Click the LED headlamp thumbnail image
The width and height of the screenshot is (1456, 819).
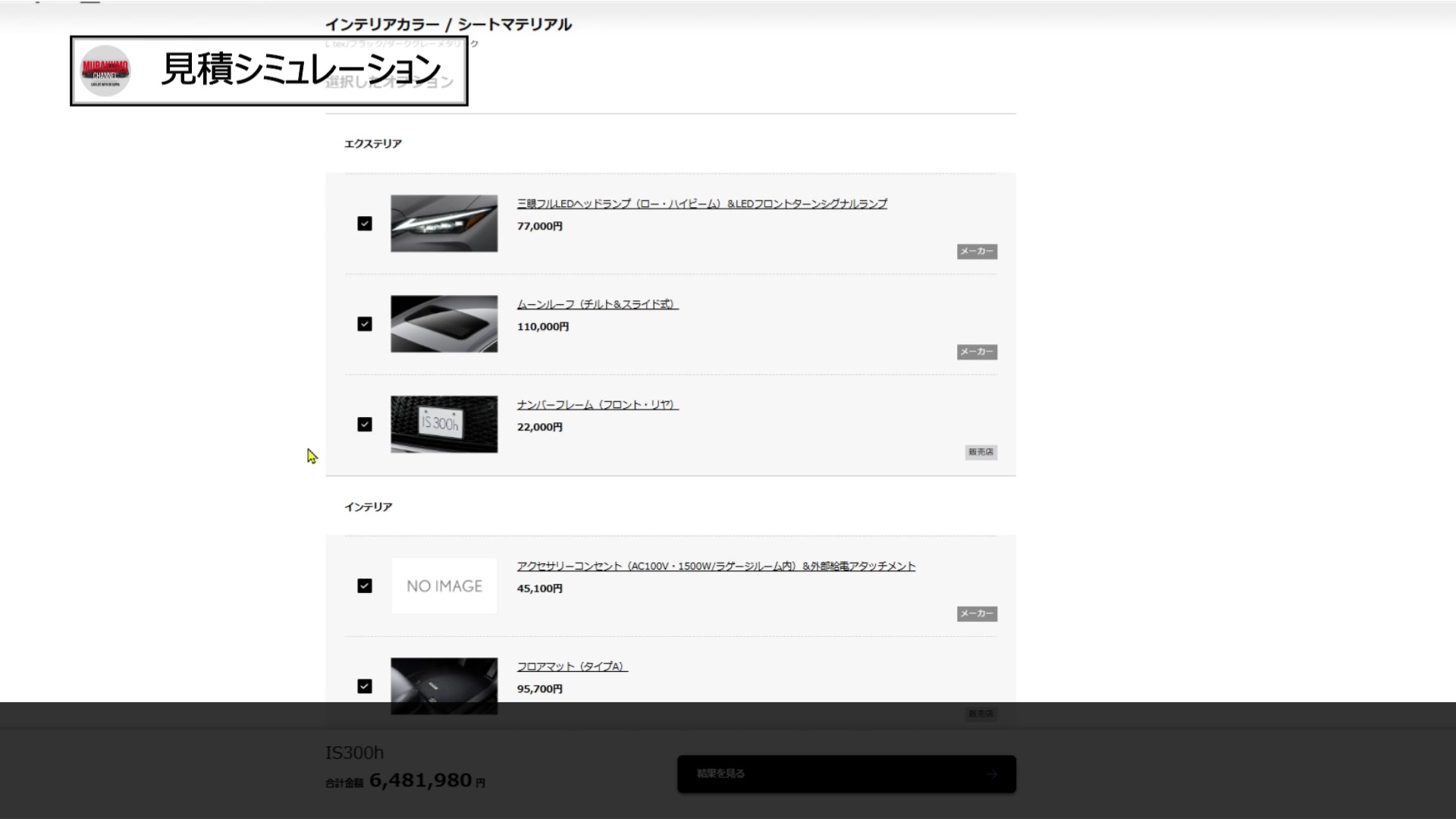tap(444, 224)
